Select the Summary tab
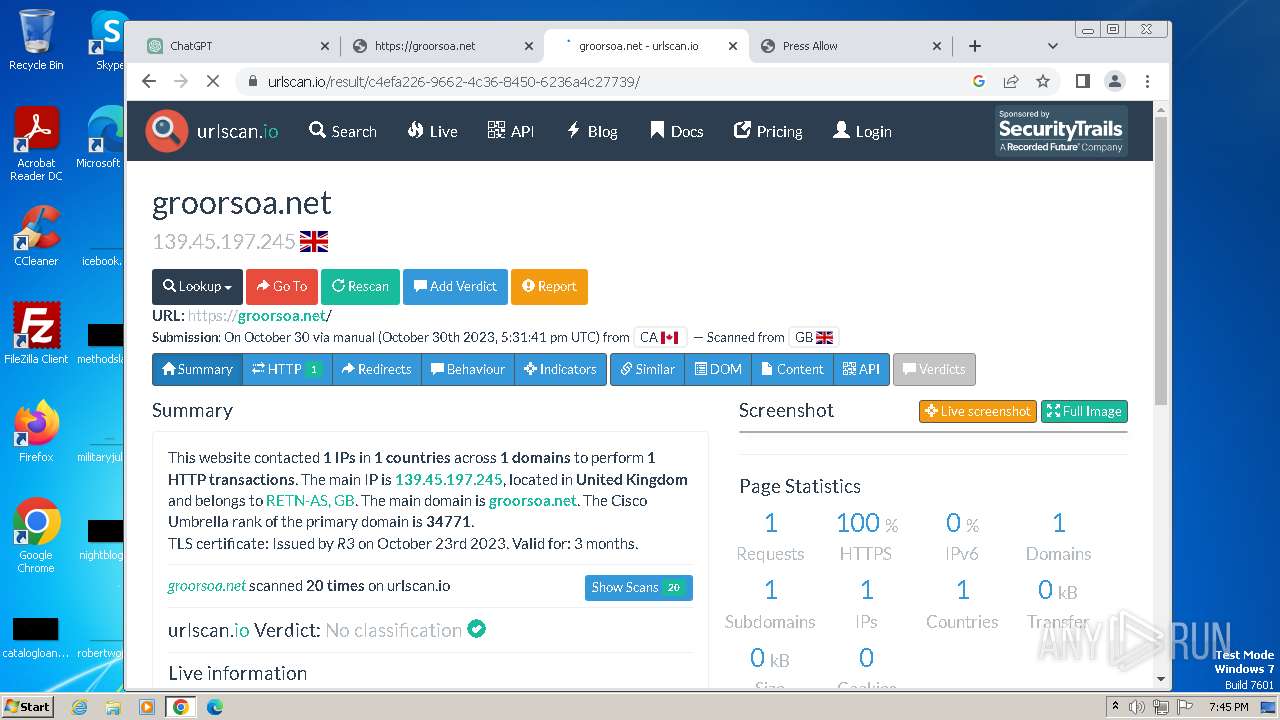Image resolution: width=1280 pixels, height=720 pixels. (197, 369)
